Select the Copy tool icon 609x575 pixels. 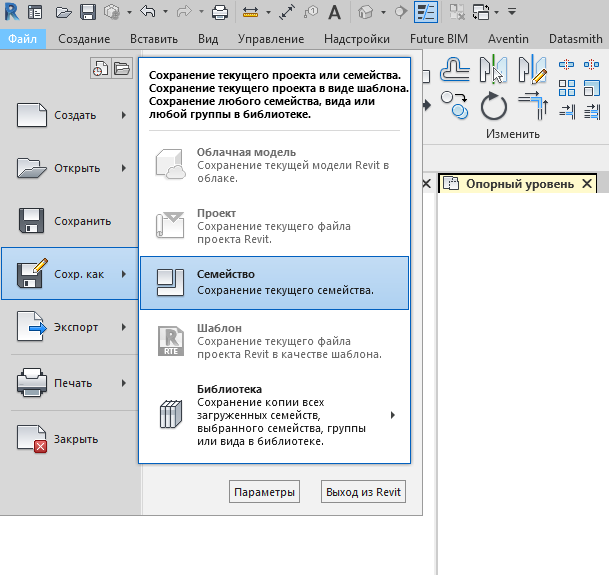point(454,105)
